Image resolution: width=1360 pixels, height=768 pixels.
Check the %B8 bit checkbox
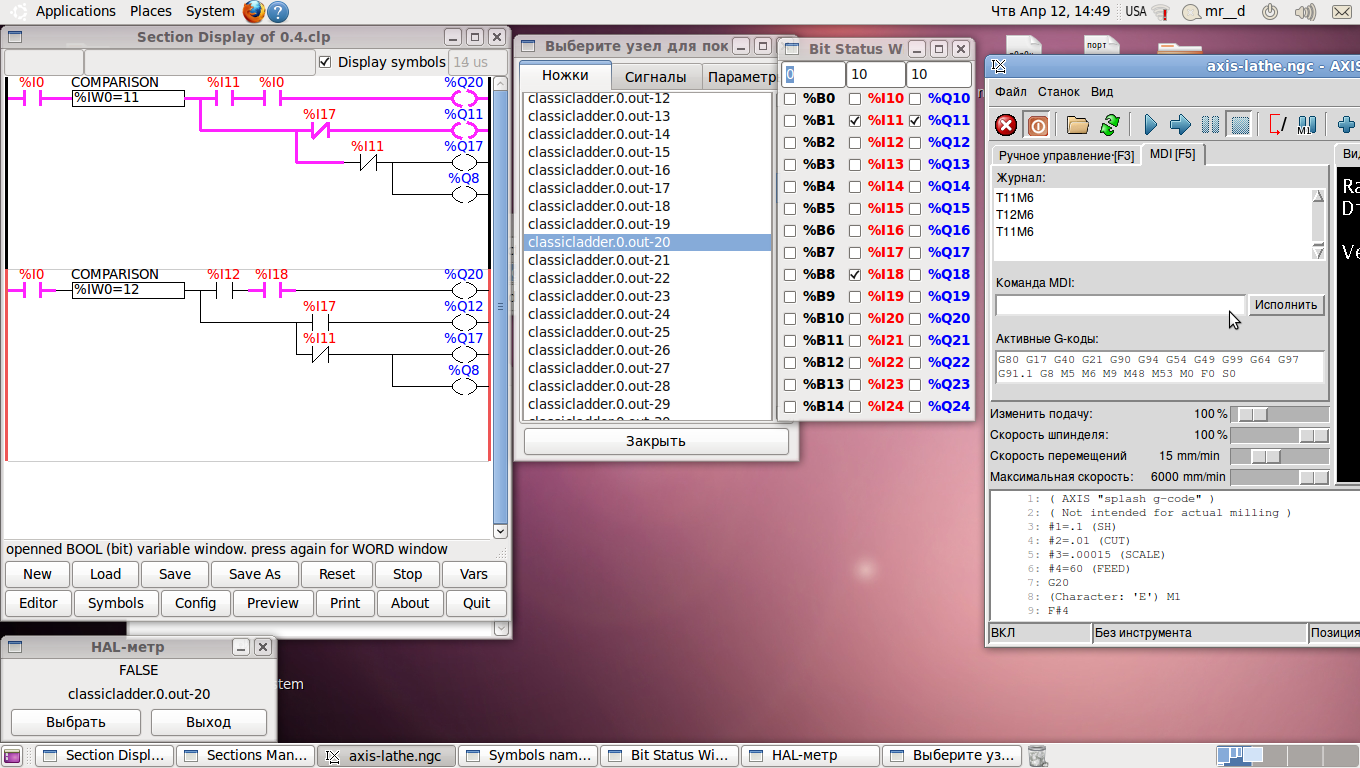pos(790,274)
